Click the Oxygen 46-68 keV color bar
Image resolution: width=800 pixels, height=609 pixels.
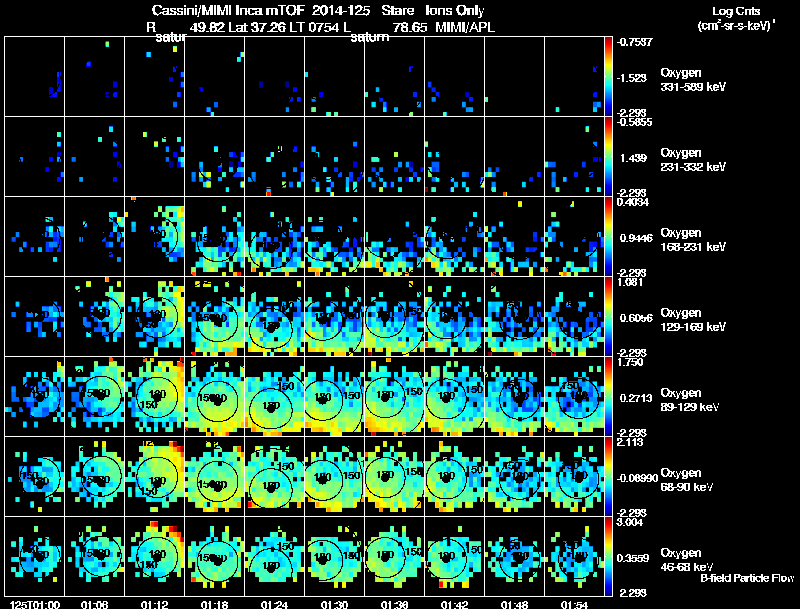(608, 556)
